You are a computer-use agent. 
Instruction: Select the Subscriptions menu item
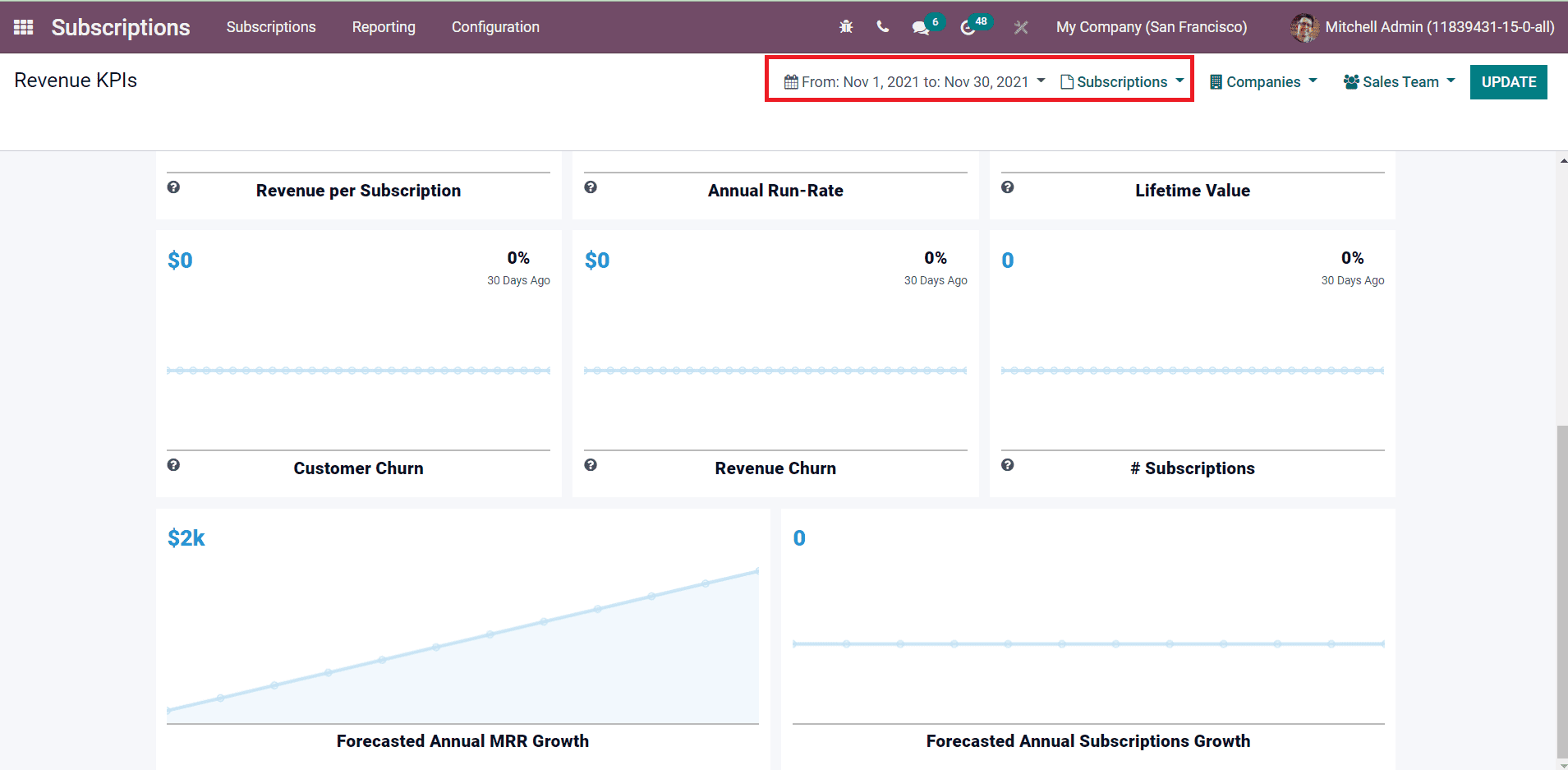271,26
